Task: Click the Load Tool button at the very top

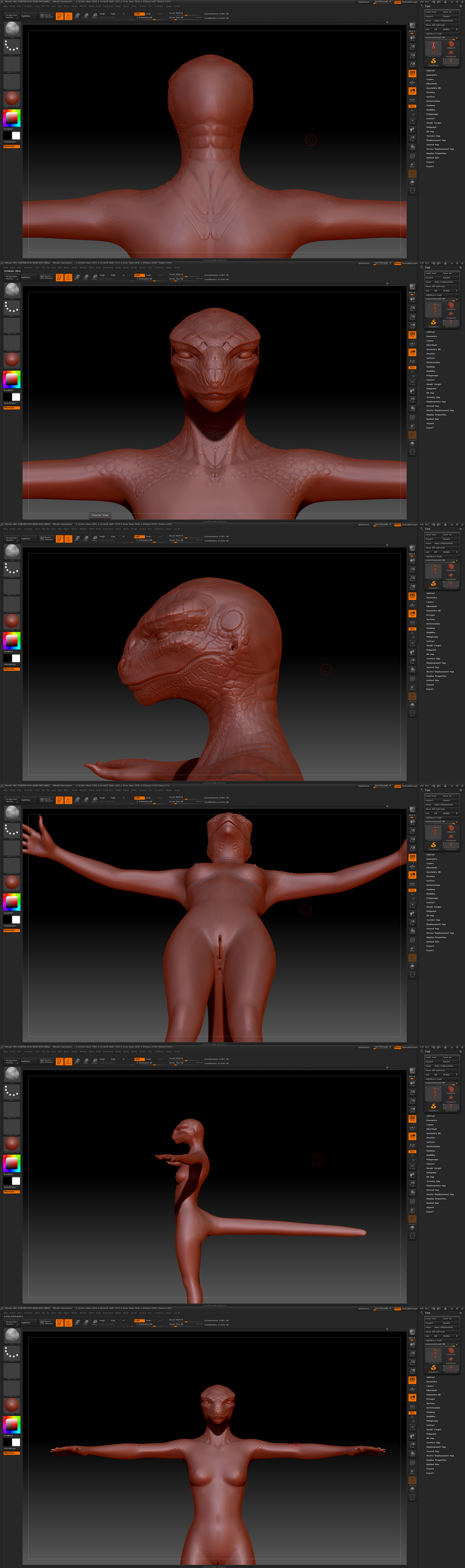Action: [431, 12]
